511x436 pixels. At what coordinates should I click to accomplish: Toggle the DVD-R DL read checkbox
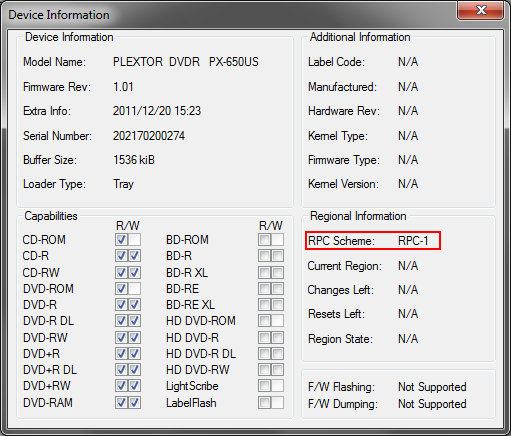[x=121, y=321]
